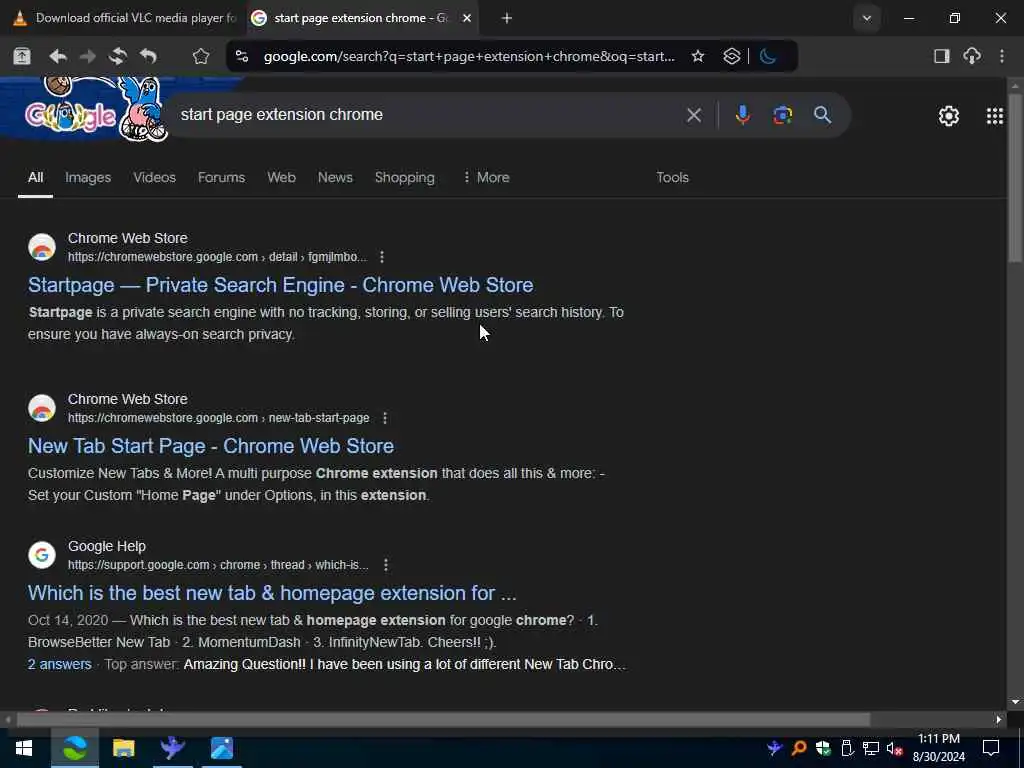Open File Explorer from the taskbar
This screenshot has width=1024, height=768.
tap(123, 748)
